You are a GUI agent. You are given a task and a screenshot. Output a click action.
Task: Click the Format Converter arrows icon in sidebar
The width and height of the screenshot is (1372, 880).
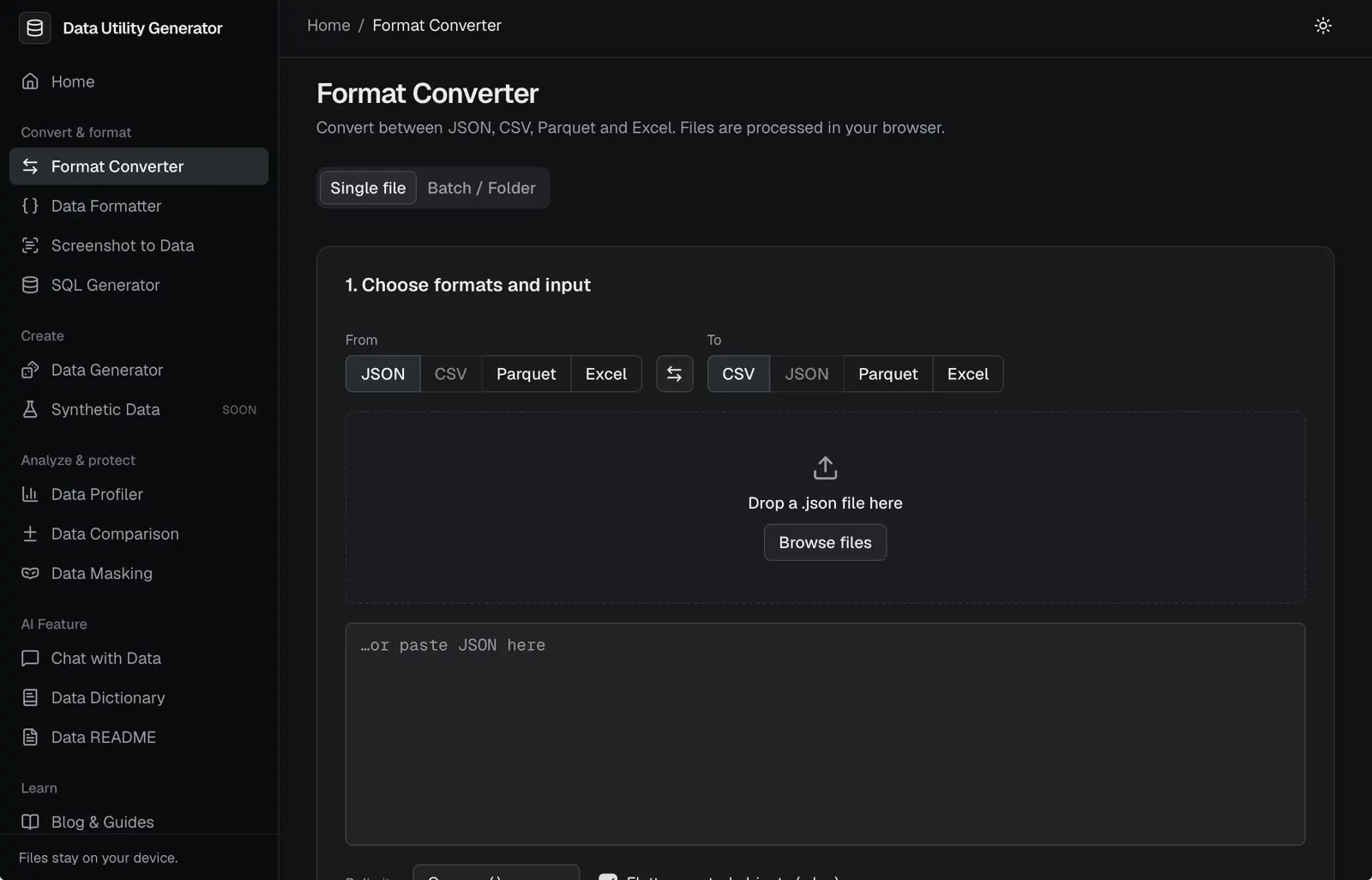pos(30,166)
